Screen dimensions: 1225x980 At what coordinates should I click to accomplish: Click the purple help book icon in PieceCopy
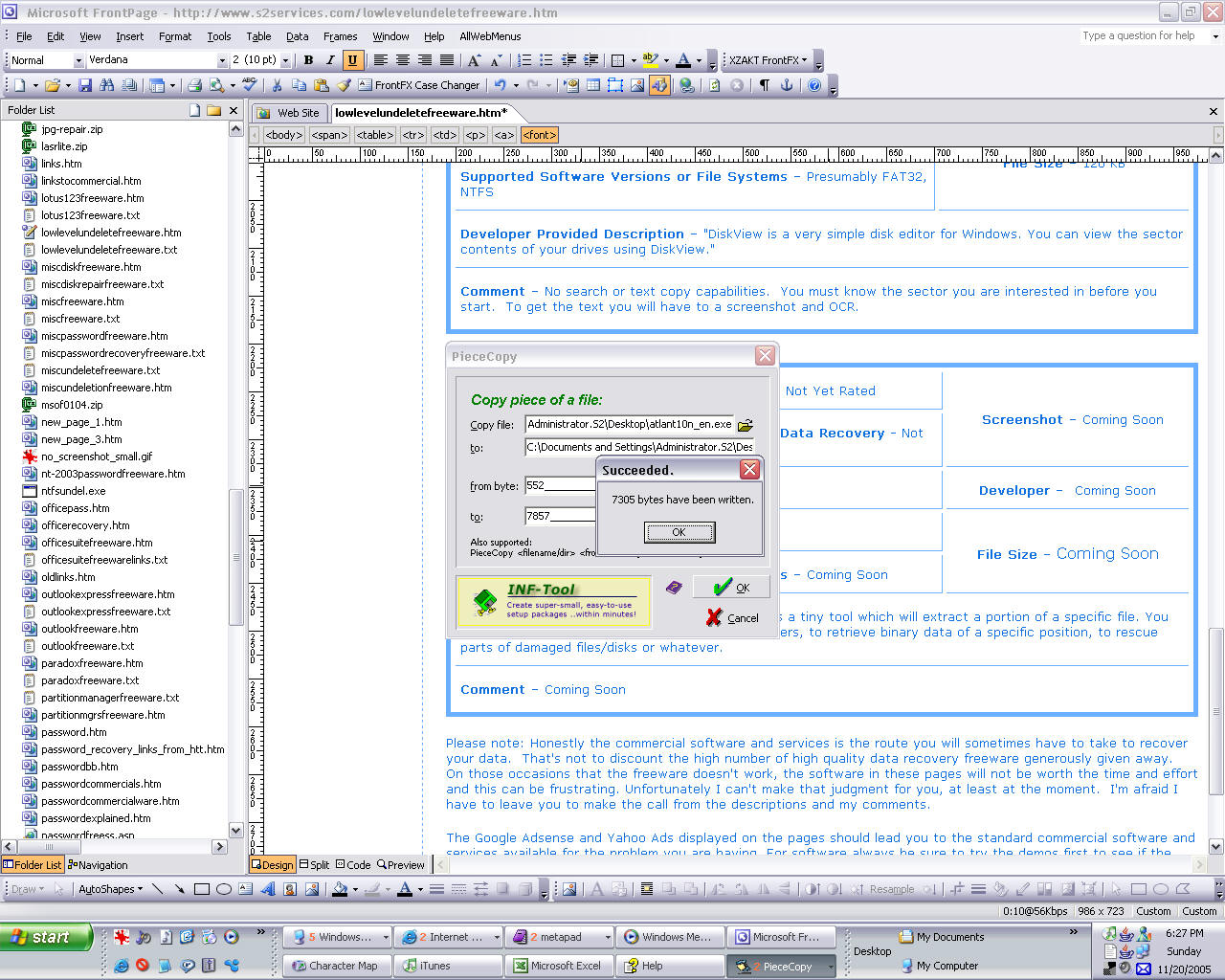coord(674,587)
